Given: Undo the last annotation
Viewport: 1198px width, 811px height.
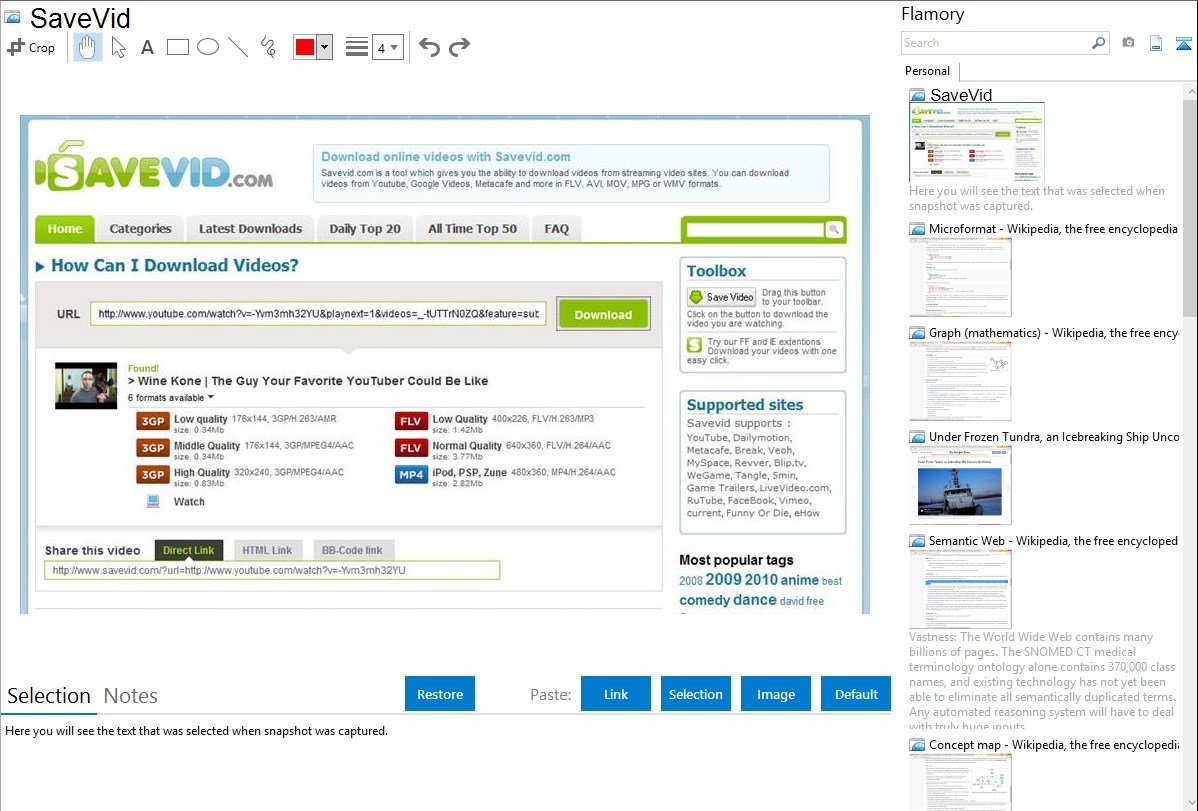Looking at the screenshot, I should [x=429, y=47].
